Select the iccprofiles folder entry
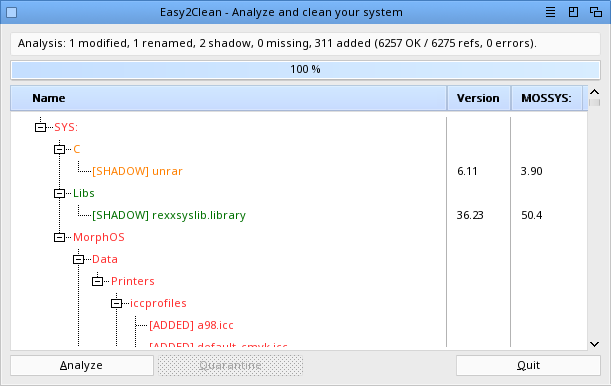 pos(158,303)
